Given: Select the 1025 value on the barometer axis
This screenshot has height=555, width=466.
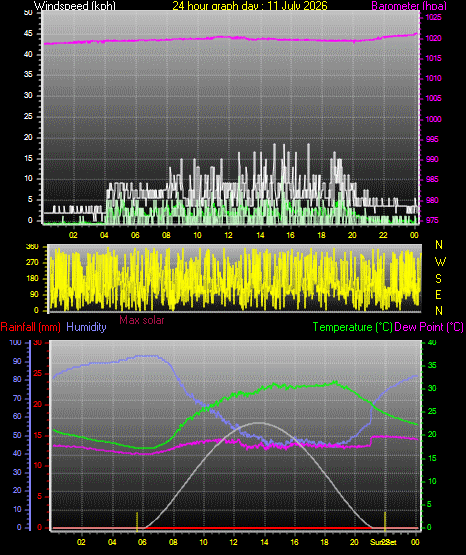Looking at the screenshot, I should 433,17.
